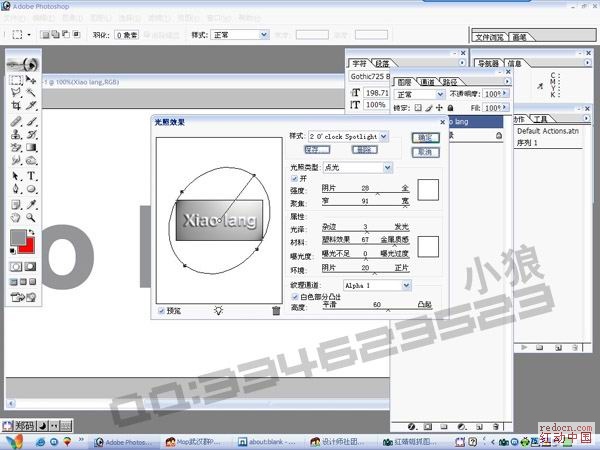Click the 取消 cancel button
The image size is (600, 450).
click(423, 152)
